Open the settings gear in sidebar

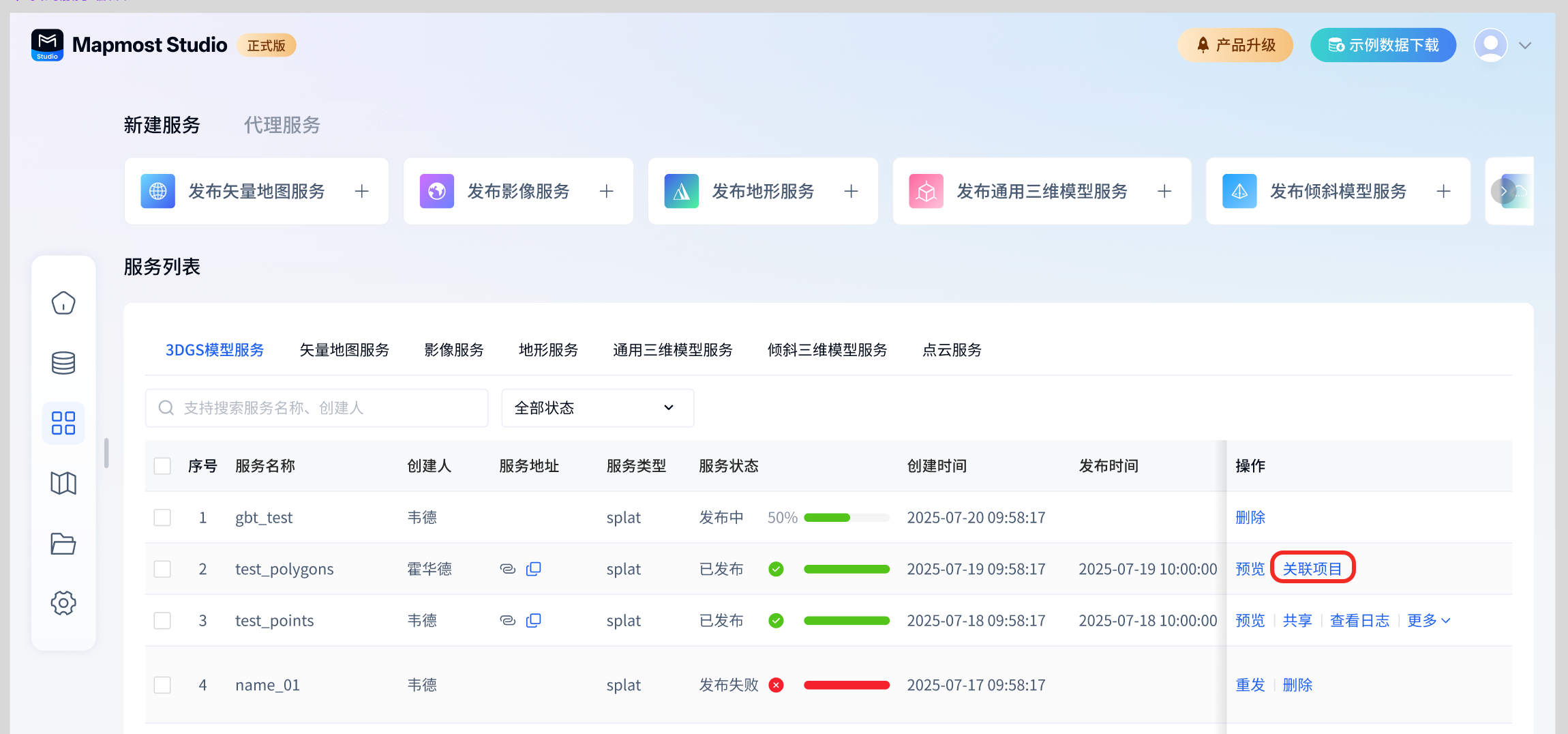pos(63,603)
